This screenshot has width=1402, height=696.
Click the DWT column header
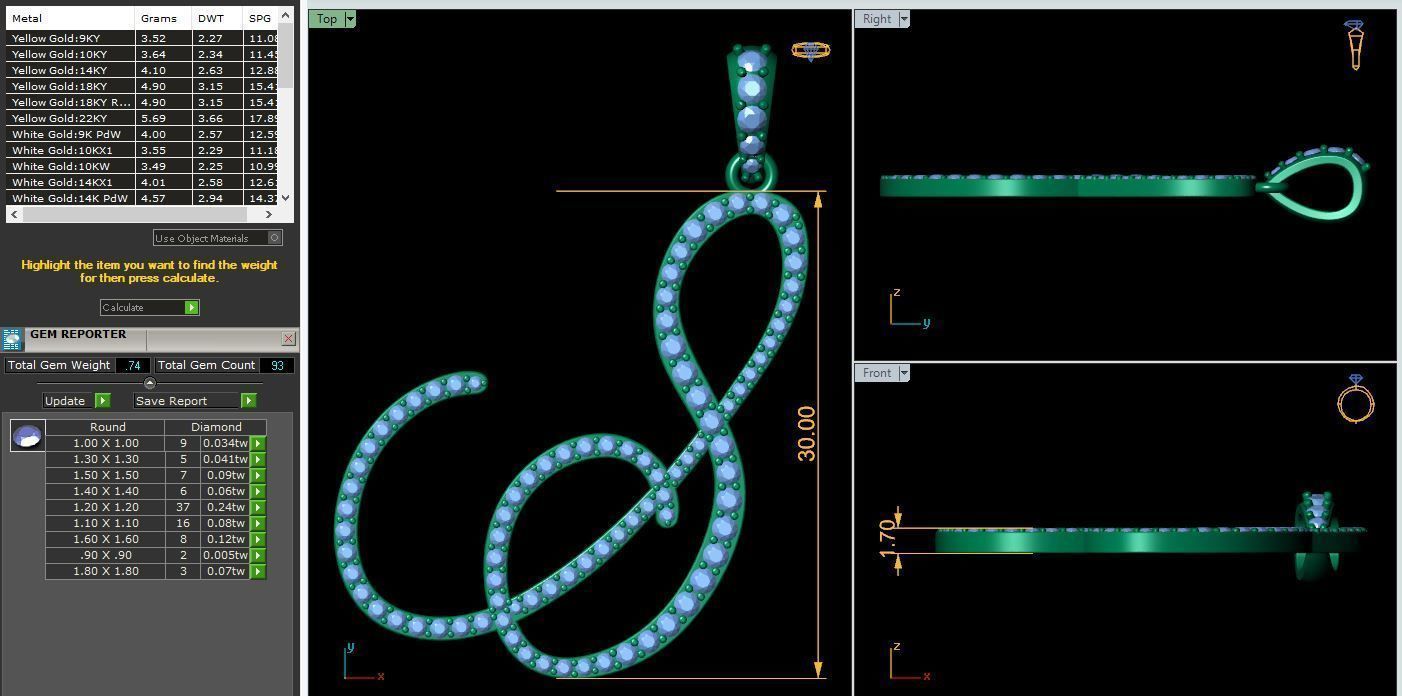click(x=218, y=18)
